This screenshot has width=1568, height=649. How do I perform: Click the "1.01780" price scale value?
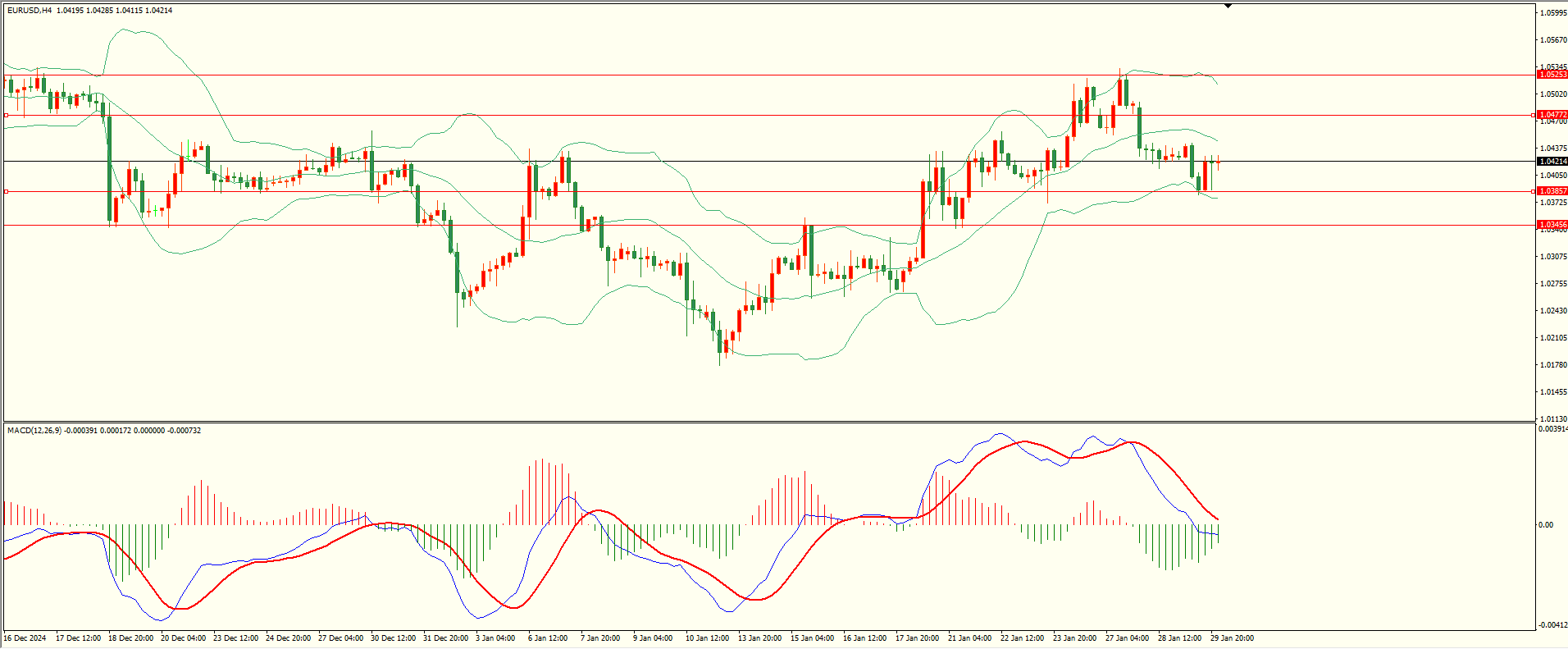coord(1553,365)
